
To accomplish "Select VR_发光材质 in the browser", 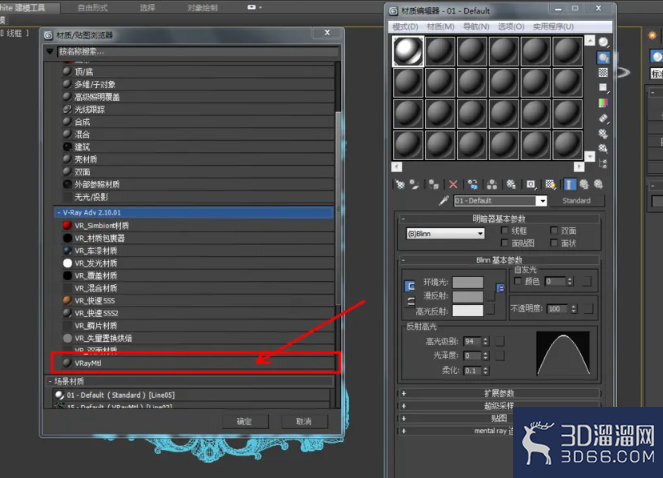I will (x=195, y=263).
